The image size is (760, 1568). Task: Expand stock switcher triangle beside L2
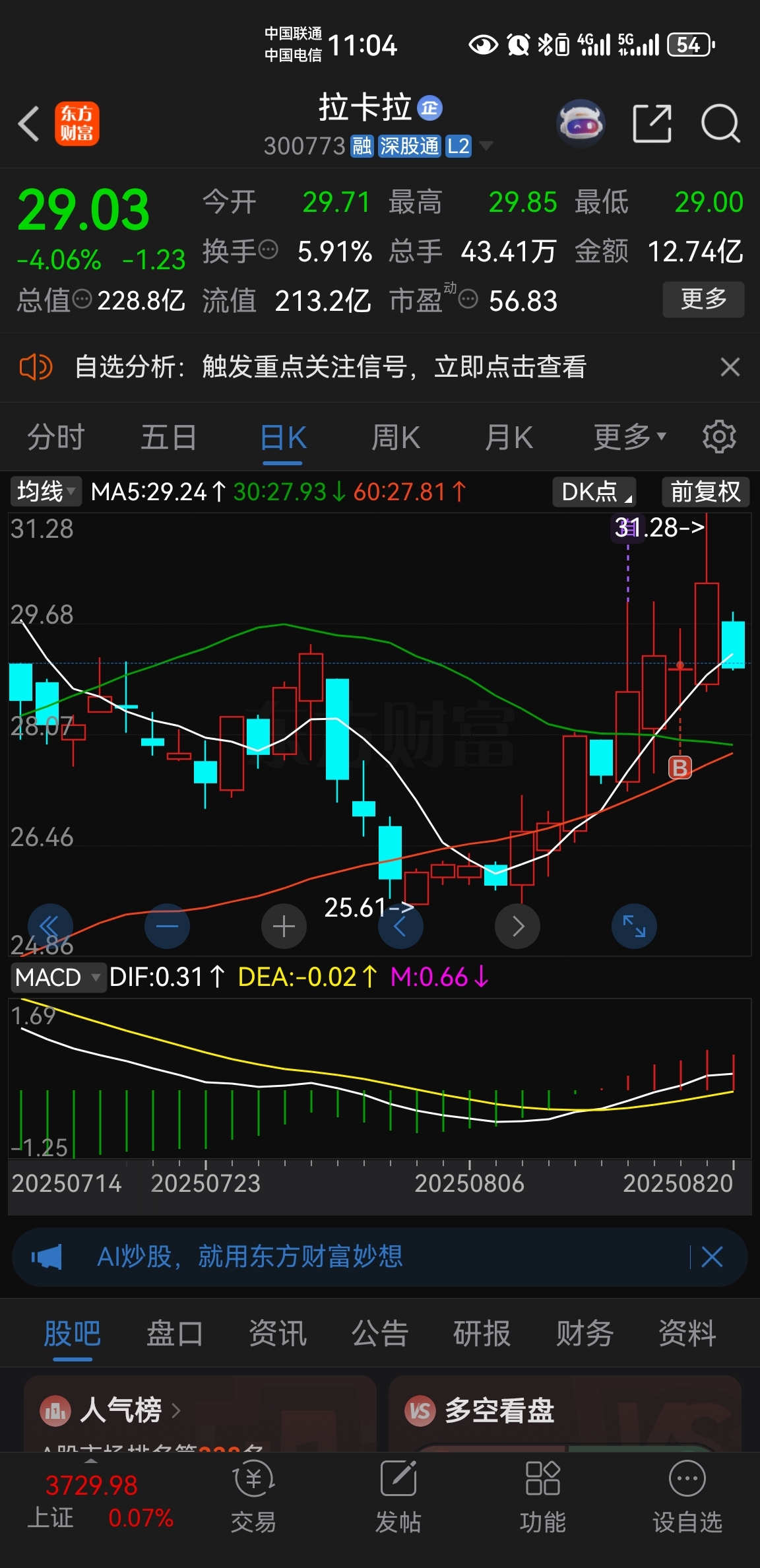pyautogui.click(x=486, y=146)
